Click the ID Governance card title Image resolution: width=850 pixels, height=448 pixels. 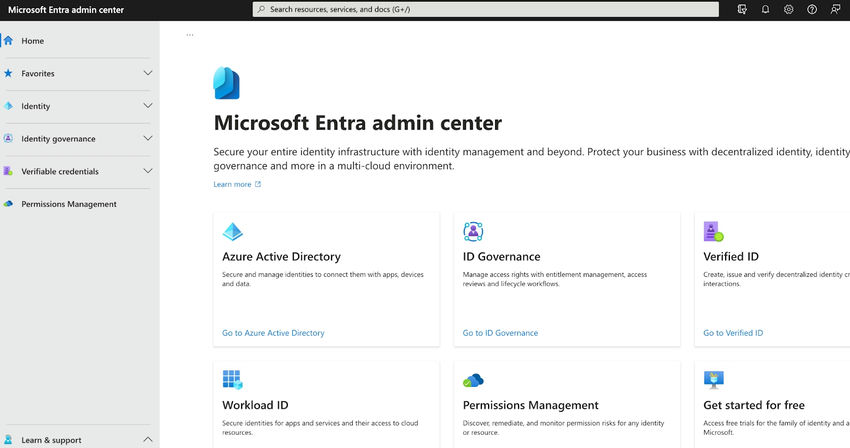click(501, 257)
